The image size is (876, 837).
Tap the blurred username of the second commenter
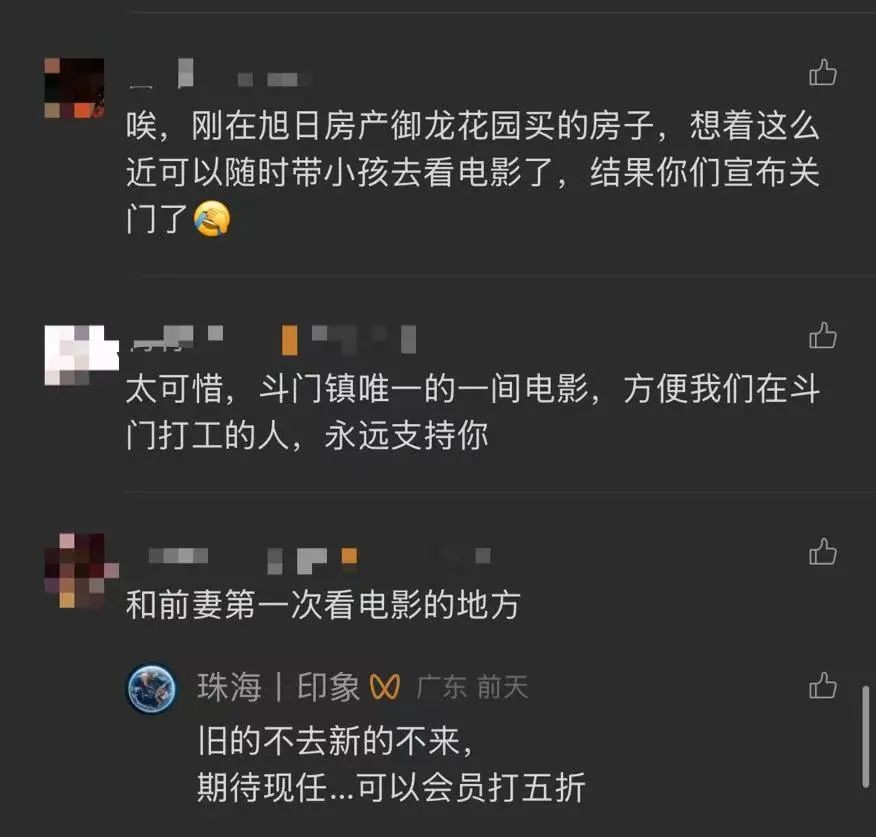pos(273,339)
